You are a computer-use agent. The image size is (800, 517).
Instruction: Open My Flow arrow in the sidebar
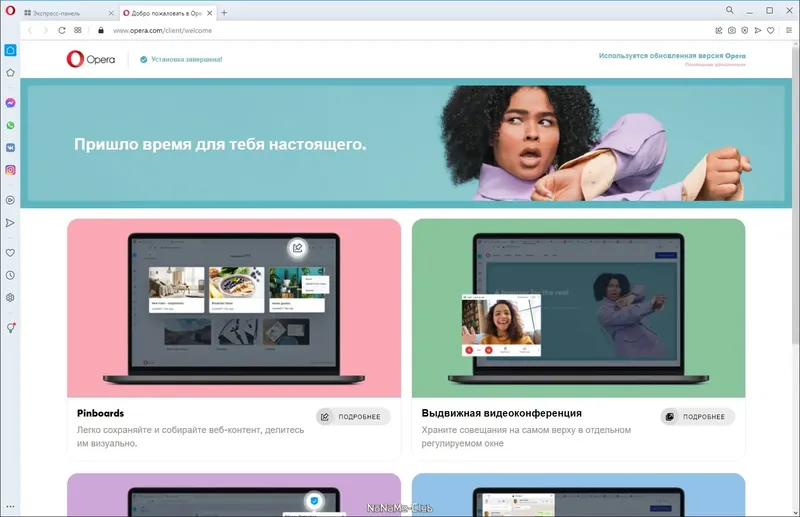pos(10,223)
